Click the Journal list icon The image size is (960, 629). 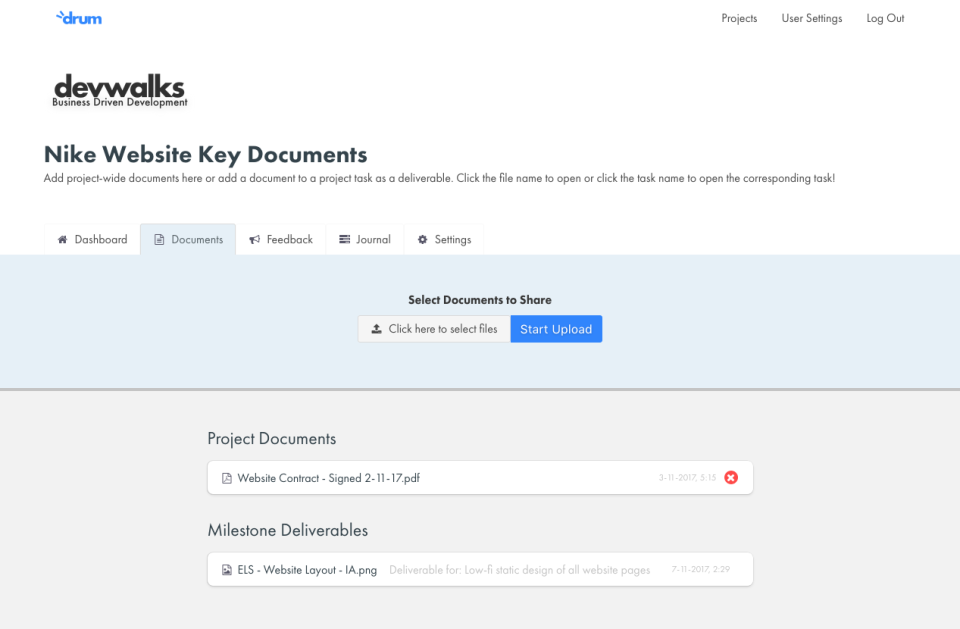[345, 239]
